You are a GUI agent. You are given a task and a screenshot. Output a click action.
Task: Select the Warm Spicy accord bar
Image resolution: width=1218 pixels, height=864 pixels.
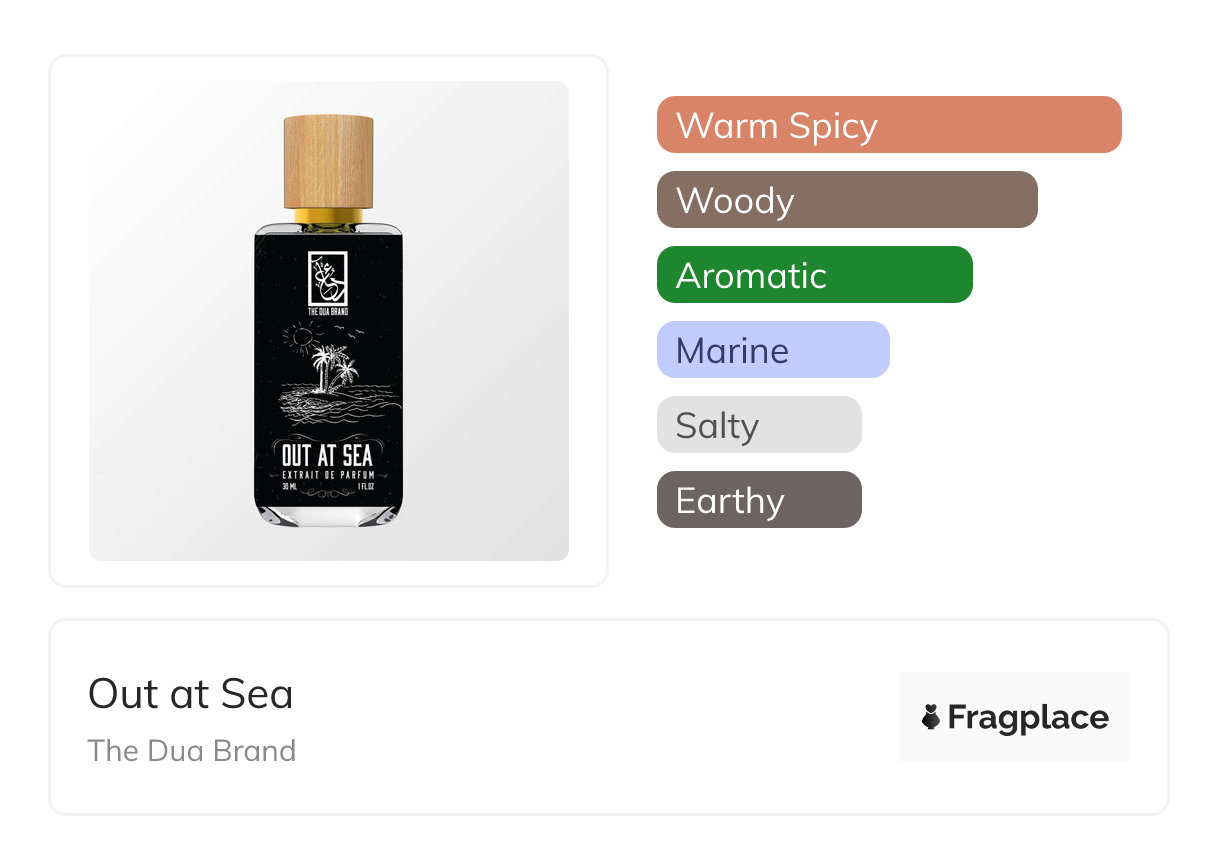888,125
